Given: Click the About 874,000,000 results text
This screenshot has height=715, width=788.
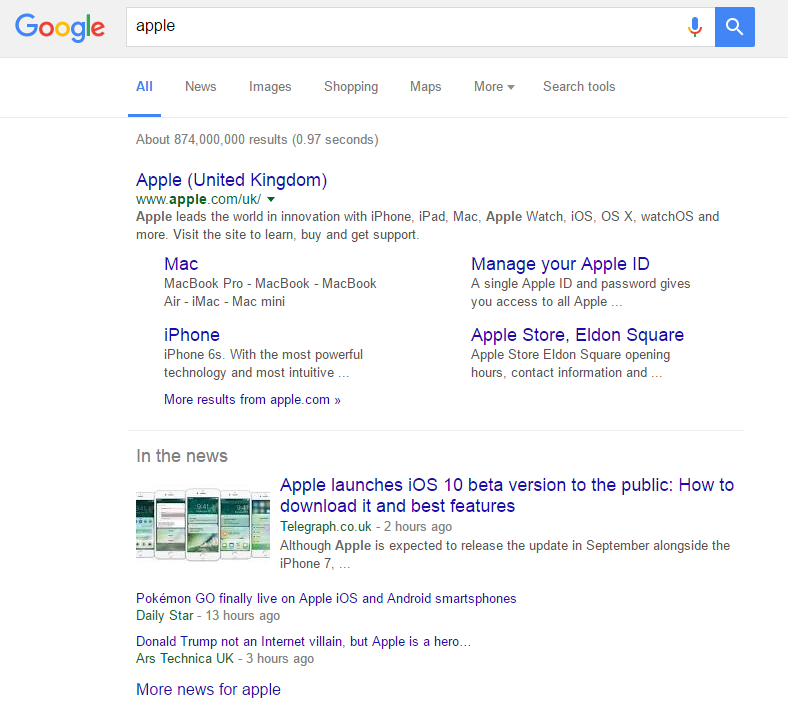Looking at the screenshot, I should pos(257,139).
